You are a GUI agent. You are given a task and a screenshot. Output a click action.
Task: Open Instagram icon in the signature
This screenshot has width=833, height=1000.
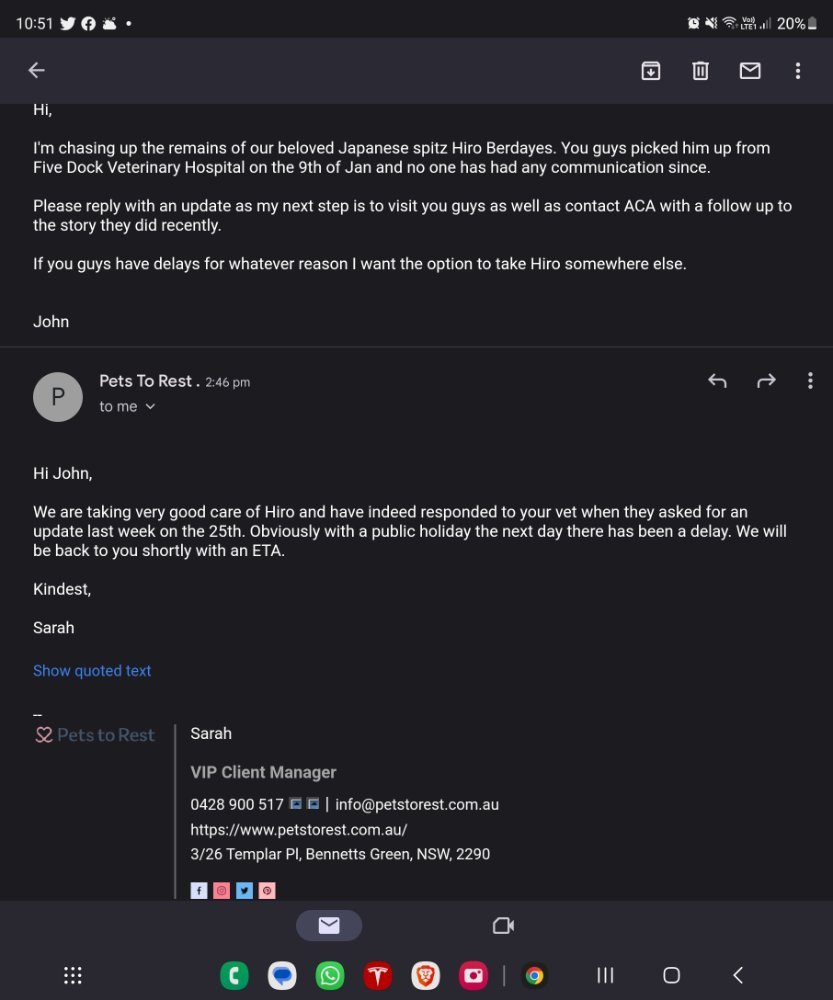pyautogui.click(x=221, y=890)
